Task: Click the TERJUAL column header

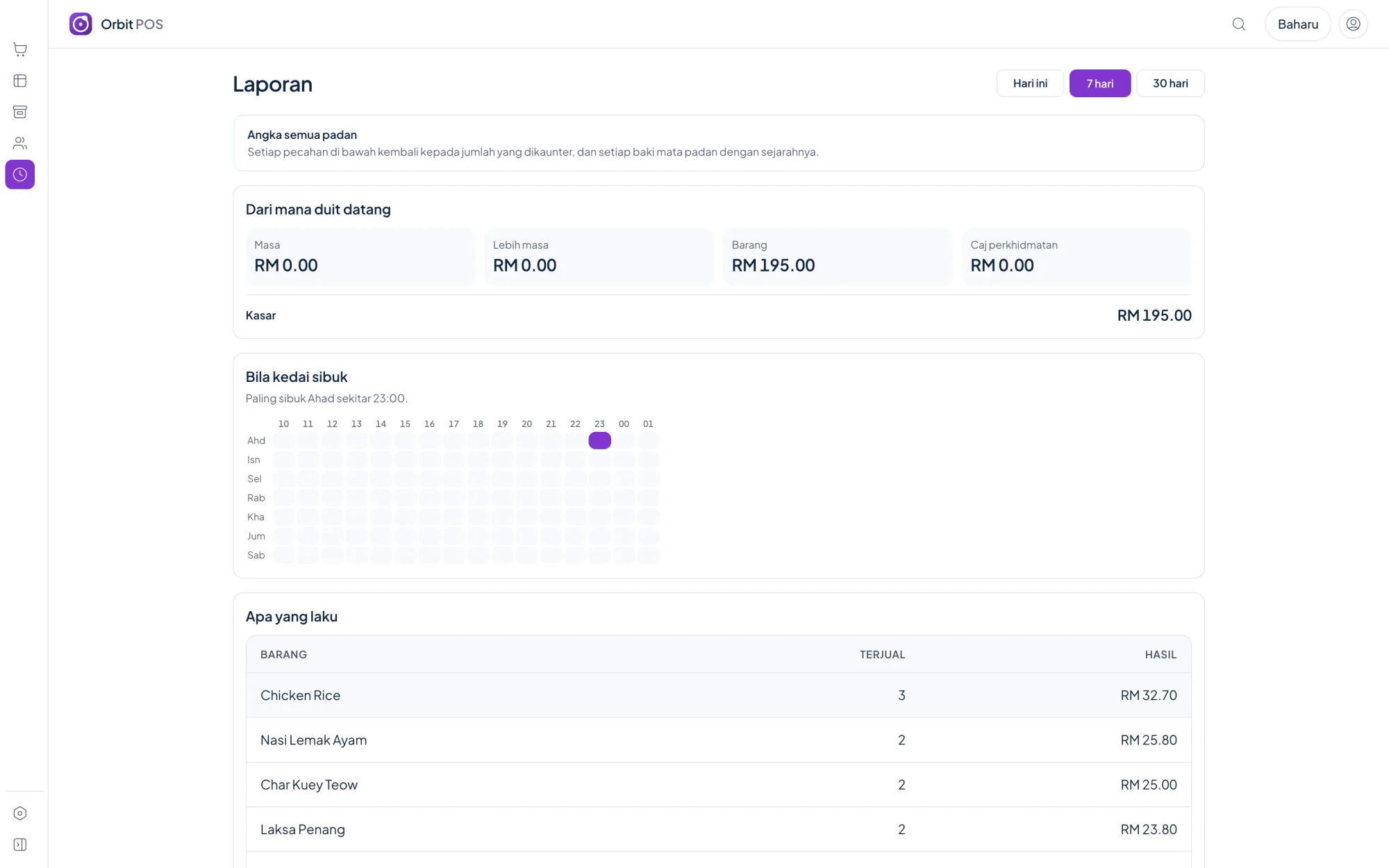Action: [882, 655]
